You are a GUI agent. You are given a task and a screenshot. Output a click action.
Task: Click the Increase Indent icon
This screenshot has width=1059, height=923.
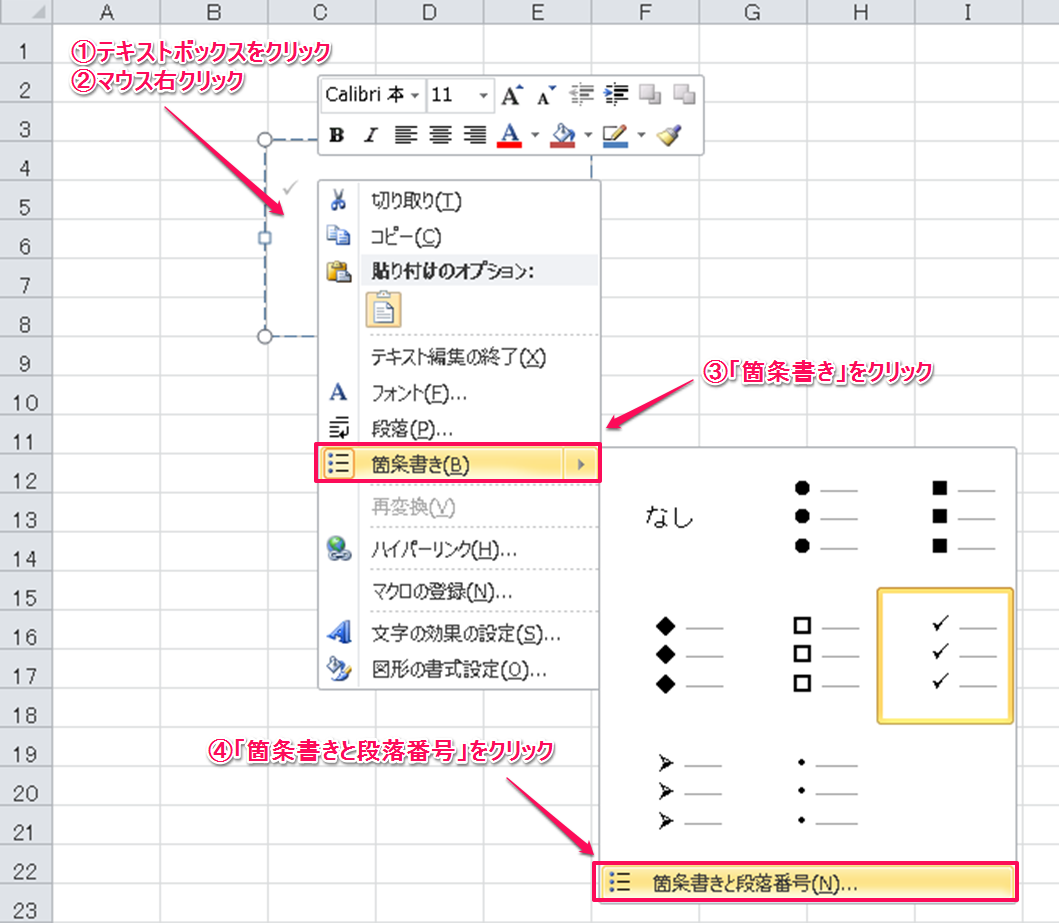click(x=616, y=95)
